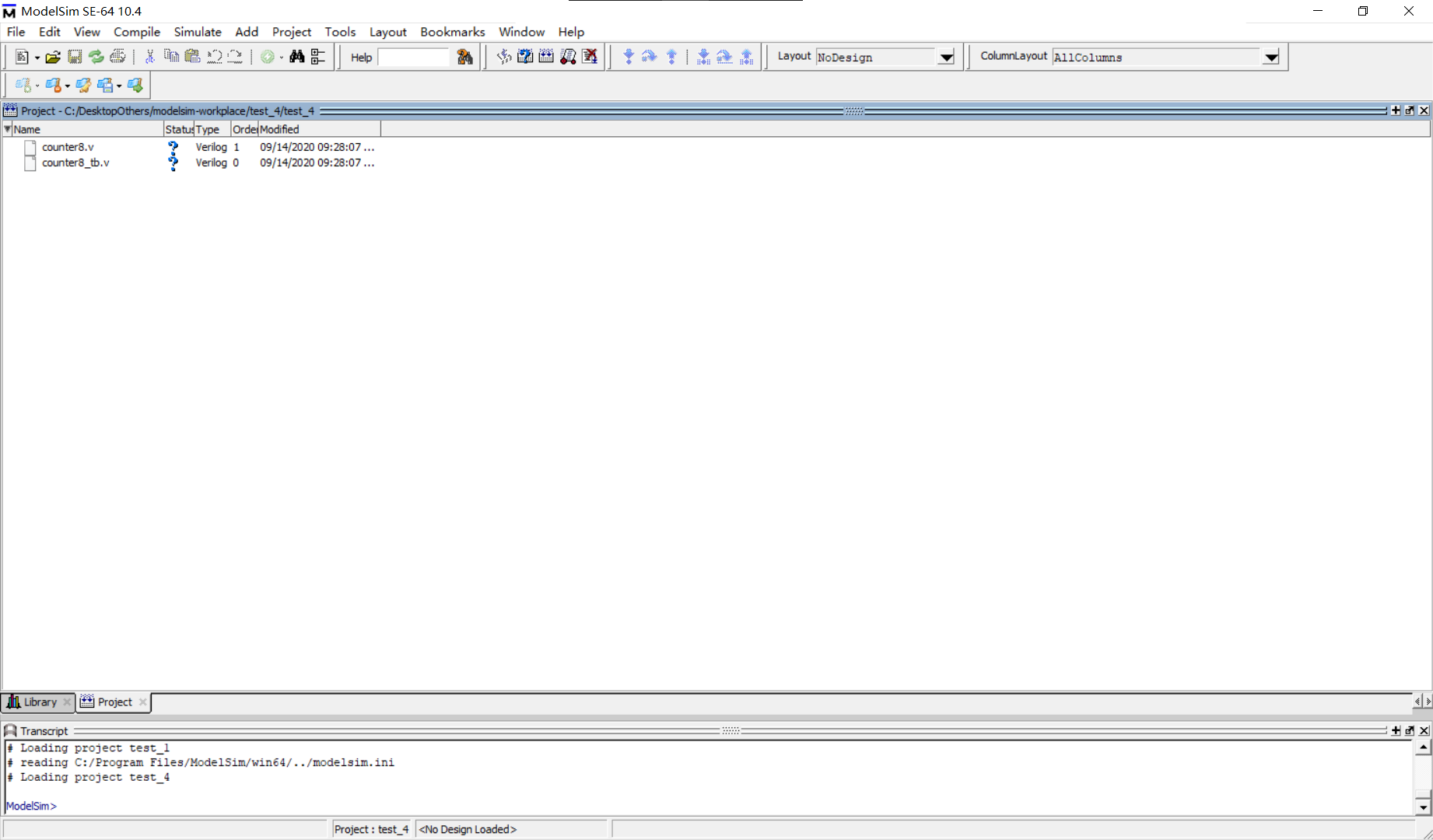Open the ColumnLayout AllColumns dropdown
This screenshot has height=840, width=1433.
click(x=1271, y=58)
